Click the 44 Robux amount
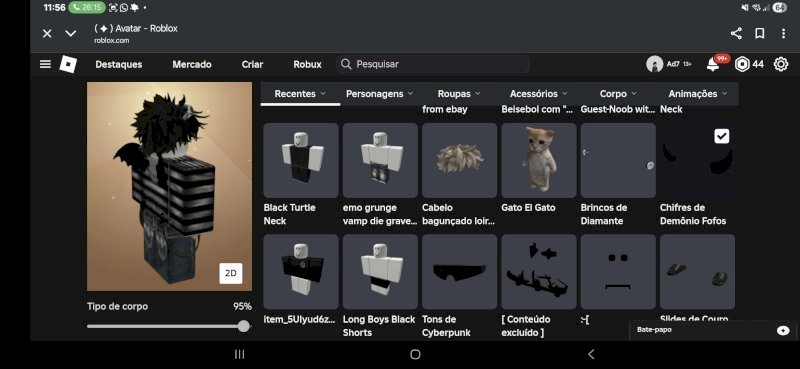 pos(758,64)
